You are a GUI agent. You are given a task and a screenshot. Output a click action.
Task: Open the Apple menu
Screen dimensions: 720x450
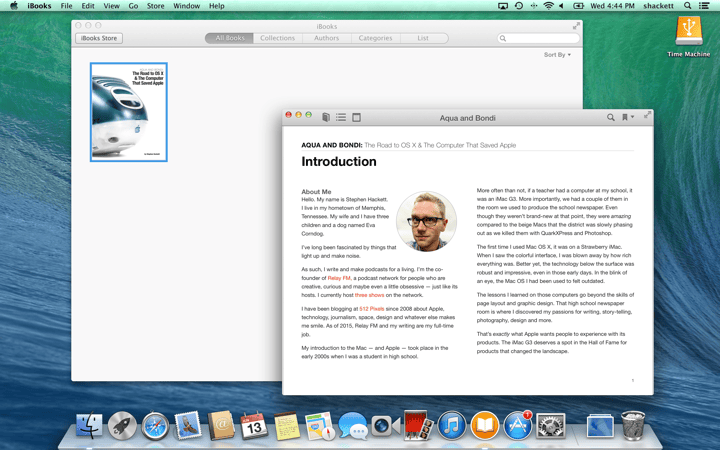pos(14,6)
